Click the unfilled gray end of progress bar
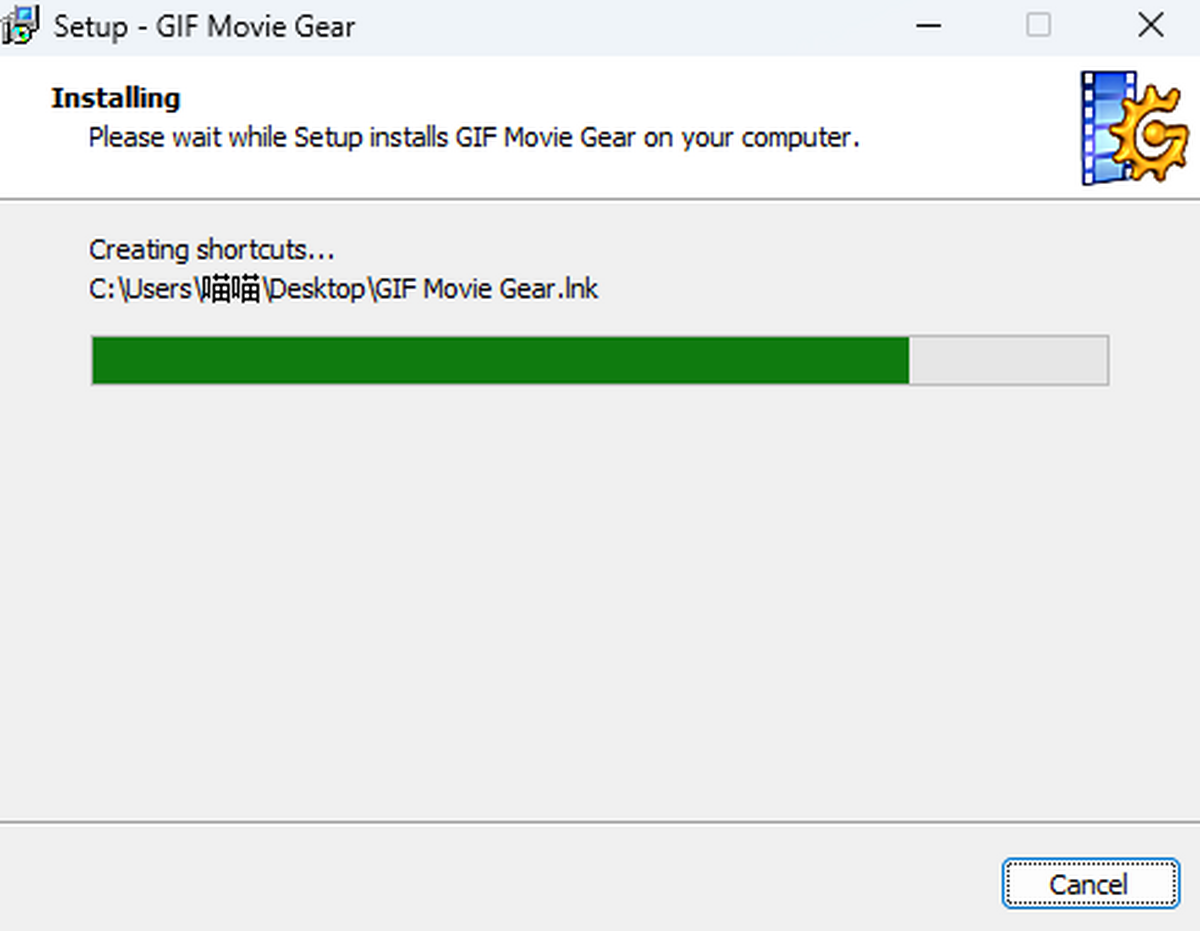 click(x=1008, y=360)
